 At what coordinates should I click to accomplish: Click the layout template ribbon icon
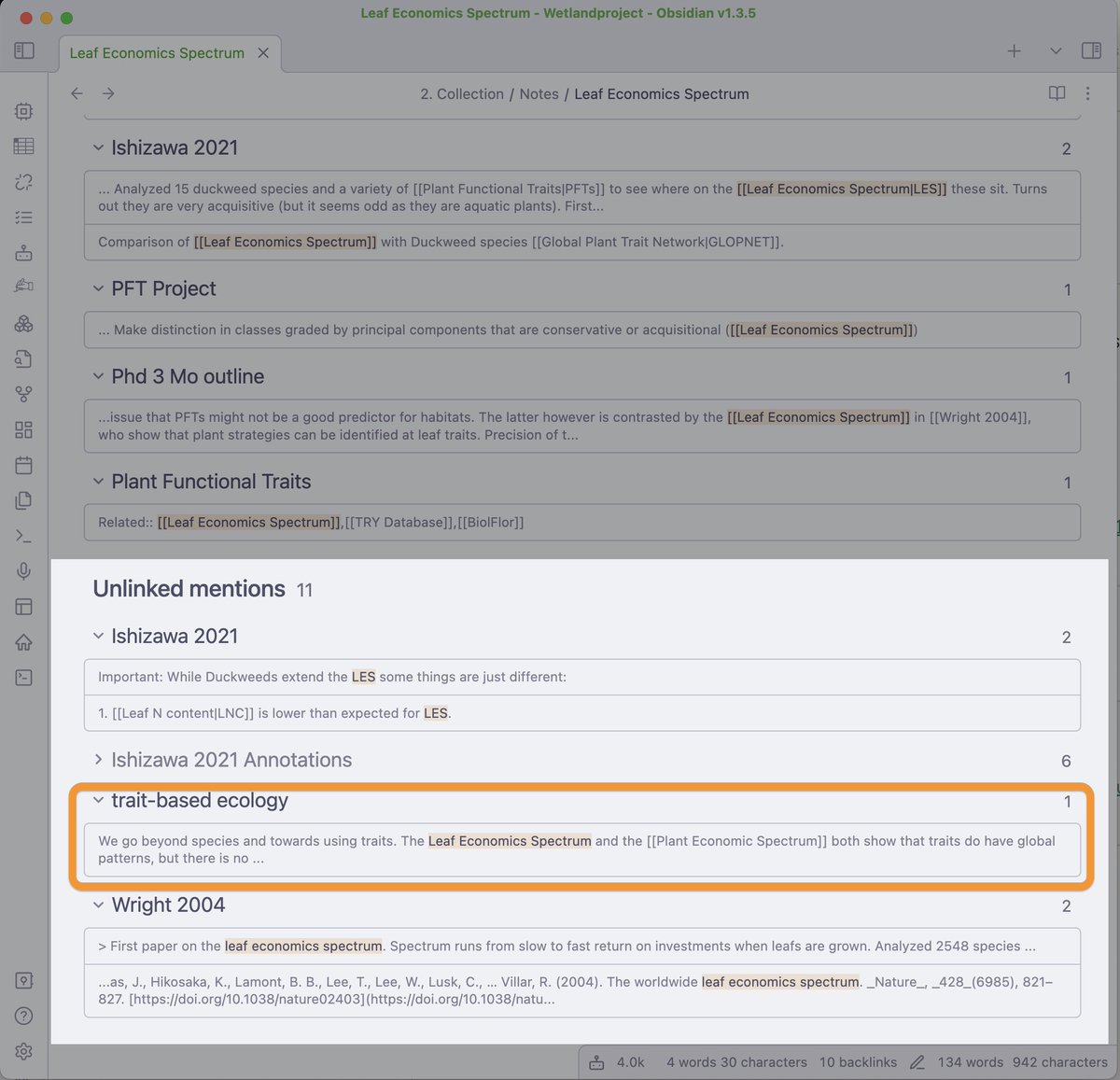[24, 607]
